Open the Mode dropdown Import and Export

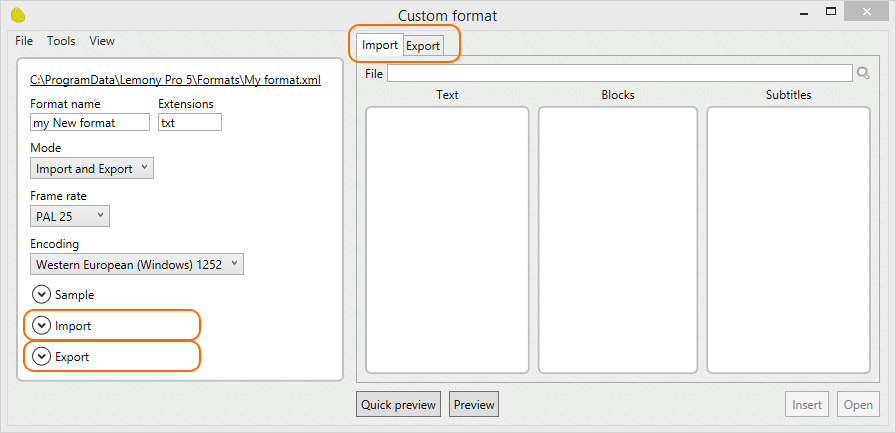92,169
